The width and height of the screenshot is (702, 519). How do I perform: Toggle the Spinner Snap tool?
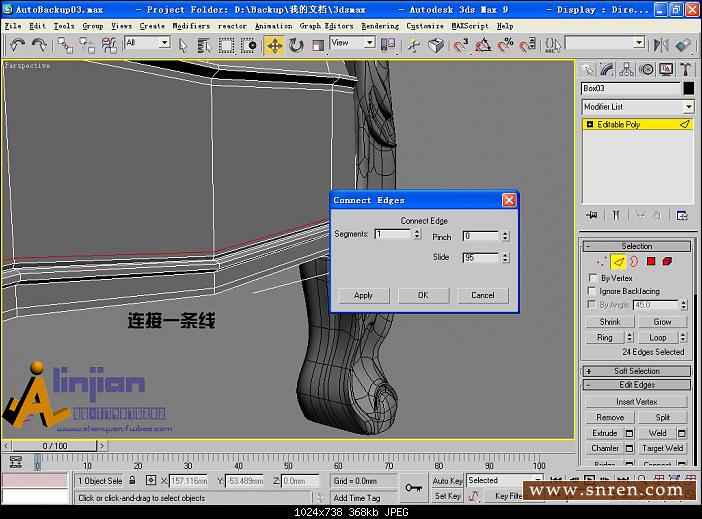[x=527, y=45]
